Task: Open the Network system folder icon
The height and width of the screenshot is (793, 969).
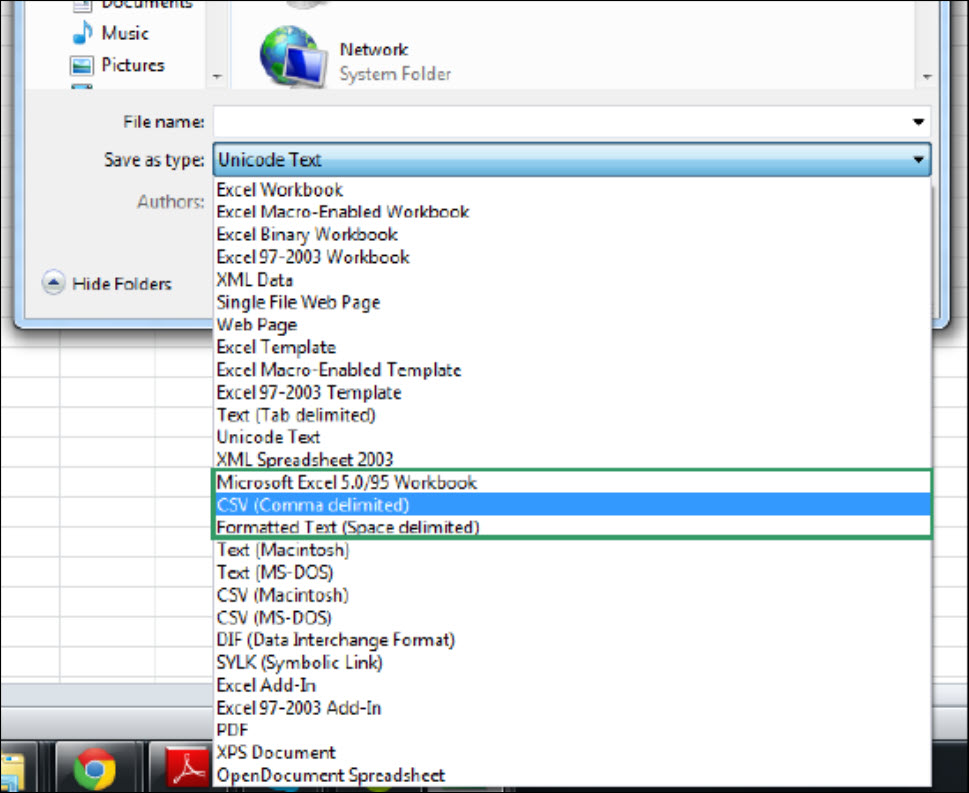Action: coord(293,57)
